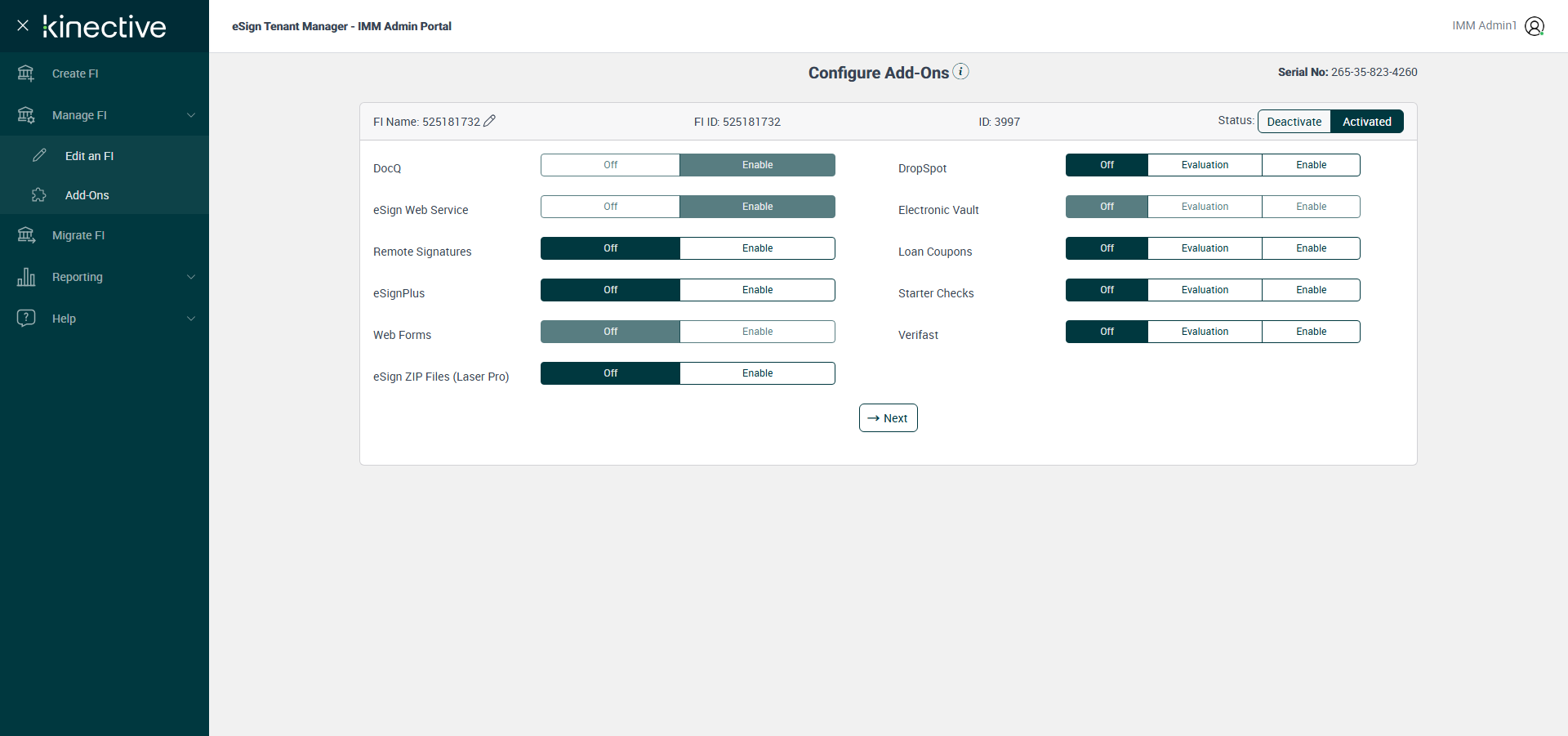
Task: Click the IMM Admin1 username
Action: [x=1484, y=25]
